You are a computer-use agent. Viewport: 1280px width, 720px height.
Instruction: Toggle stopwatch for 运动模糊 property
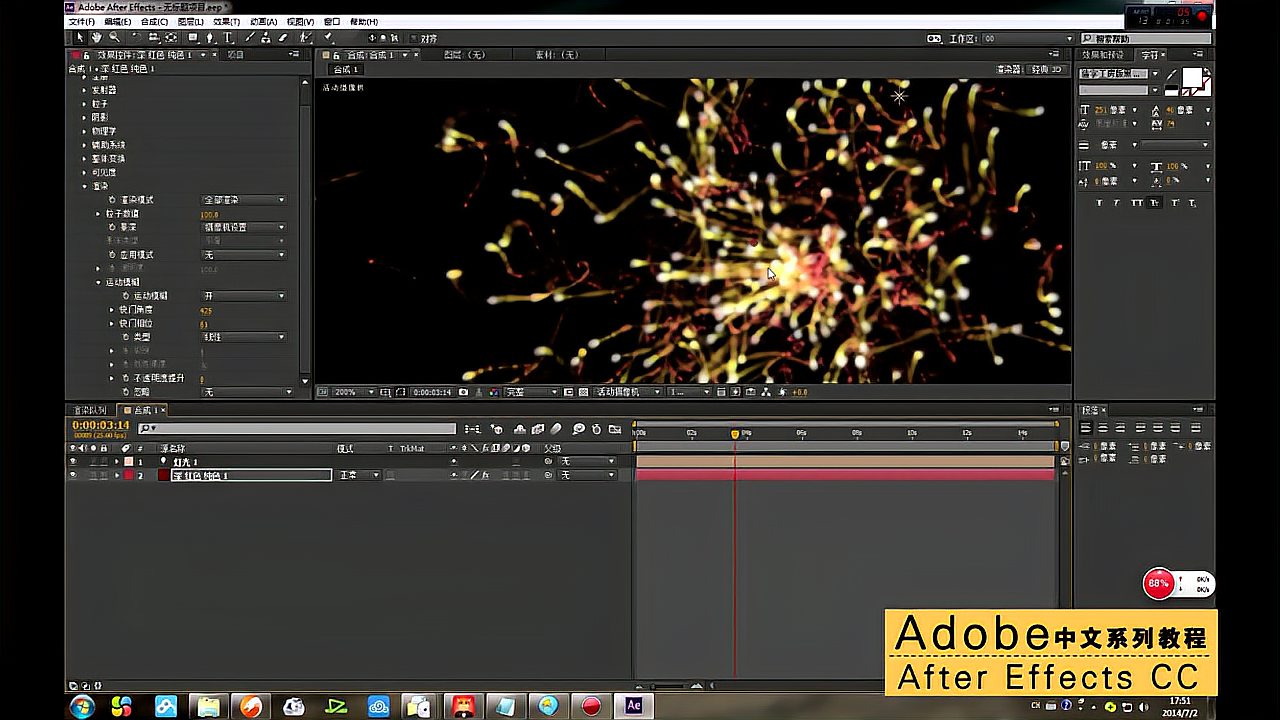[125, 296]
